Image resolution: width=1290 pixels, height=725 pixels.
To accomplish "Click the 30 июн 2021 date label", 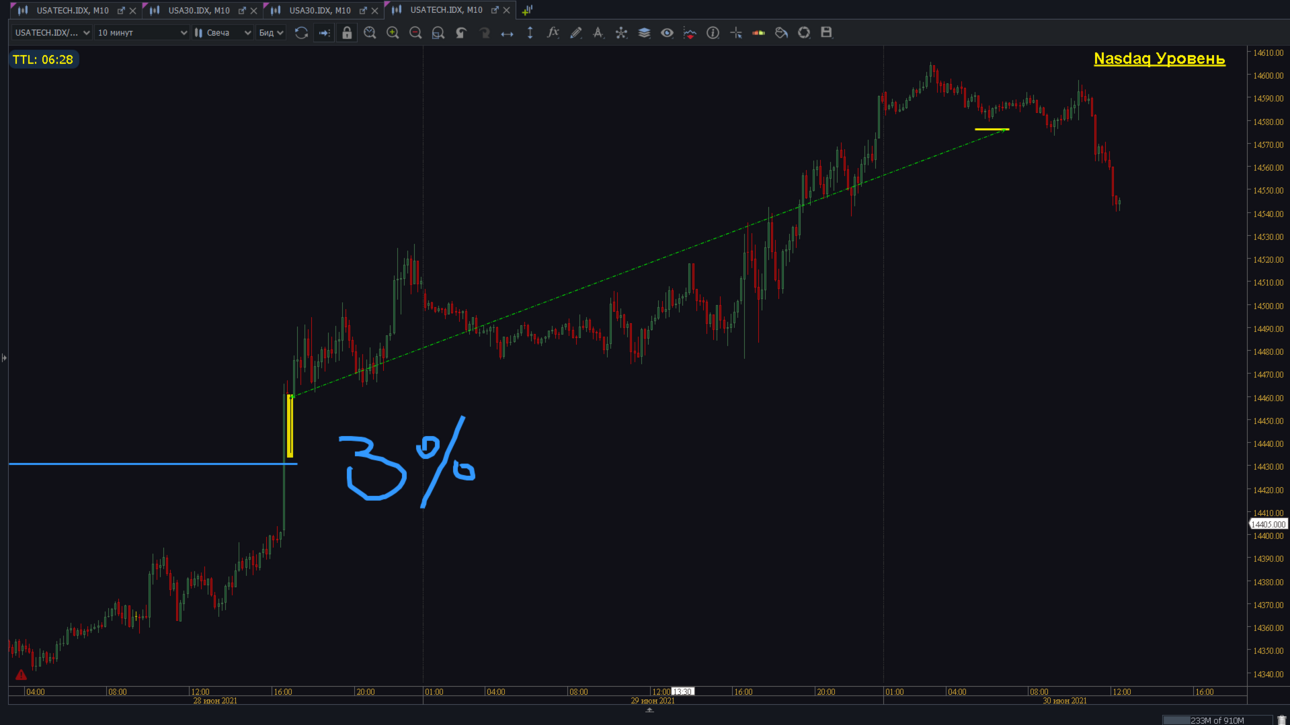I will [x=1064, y=701].
